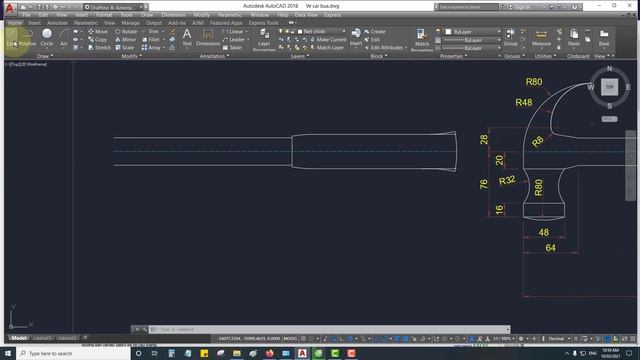
Task: Open the Draw panel expander
Action: 45,56
